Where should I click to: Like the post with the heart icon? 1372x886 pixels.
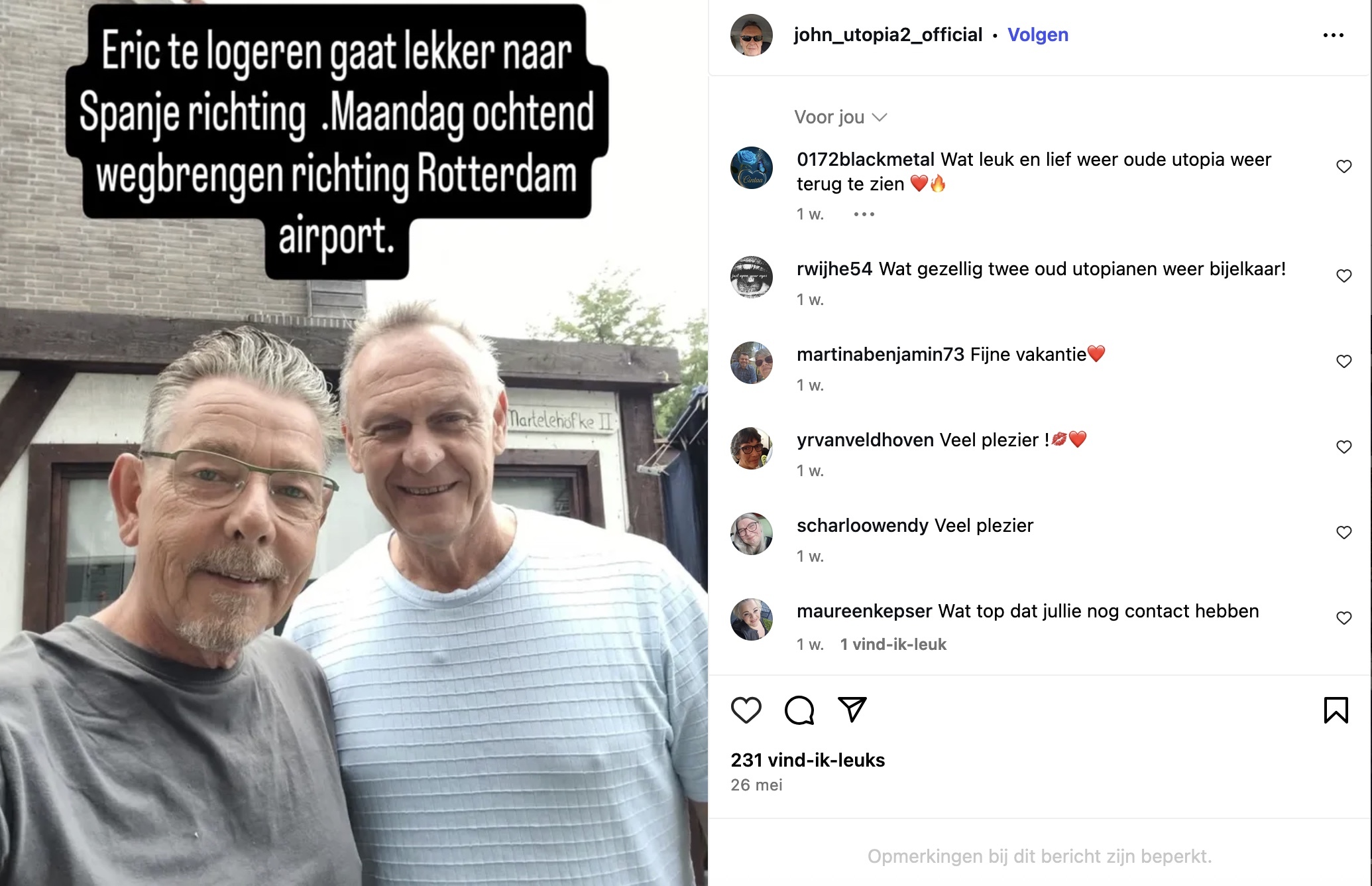(x=746, y=710)
